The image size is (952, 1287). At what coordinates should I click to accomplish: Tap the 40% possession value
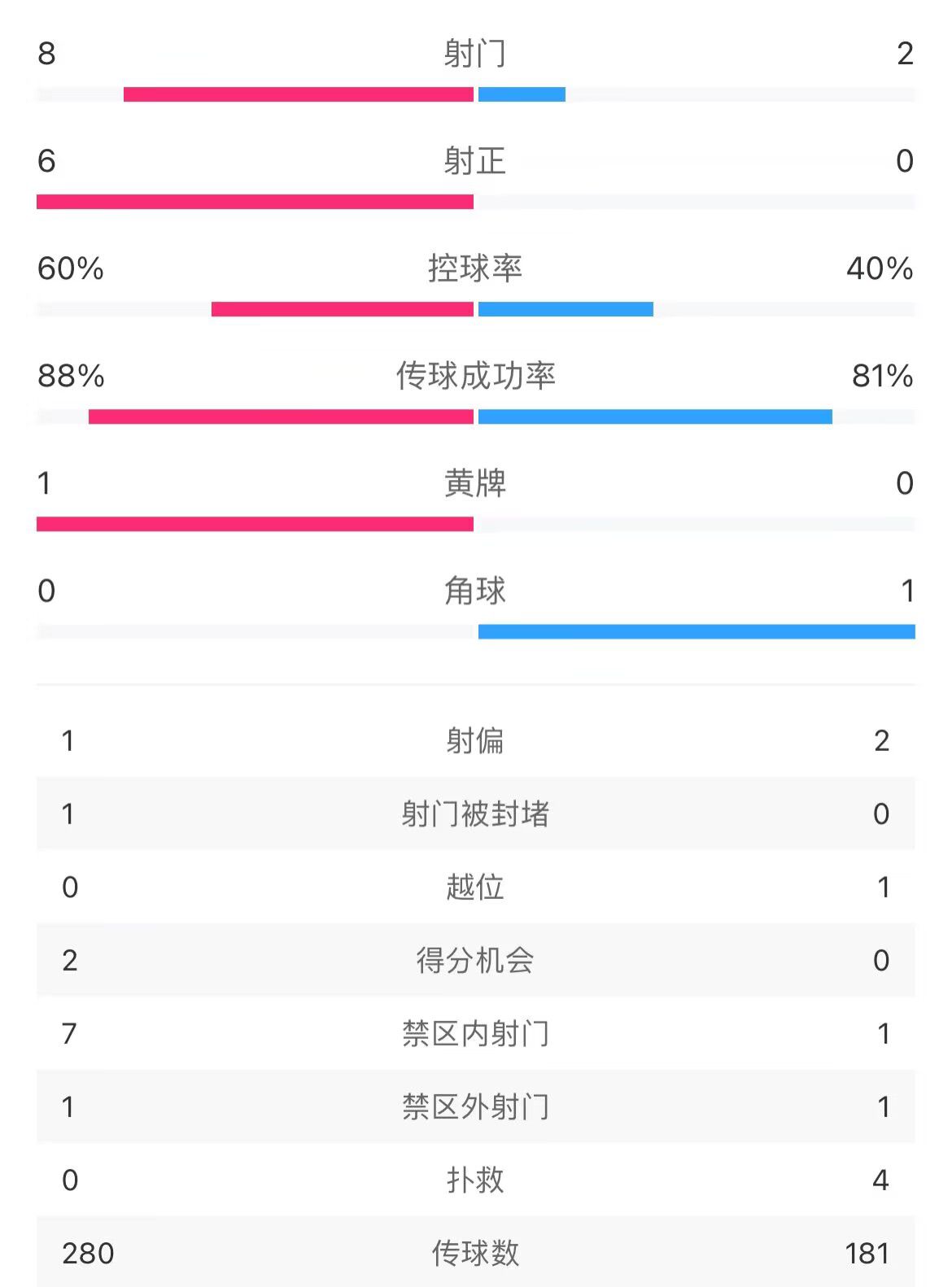(x=880, y=268)
